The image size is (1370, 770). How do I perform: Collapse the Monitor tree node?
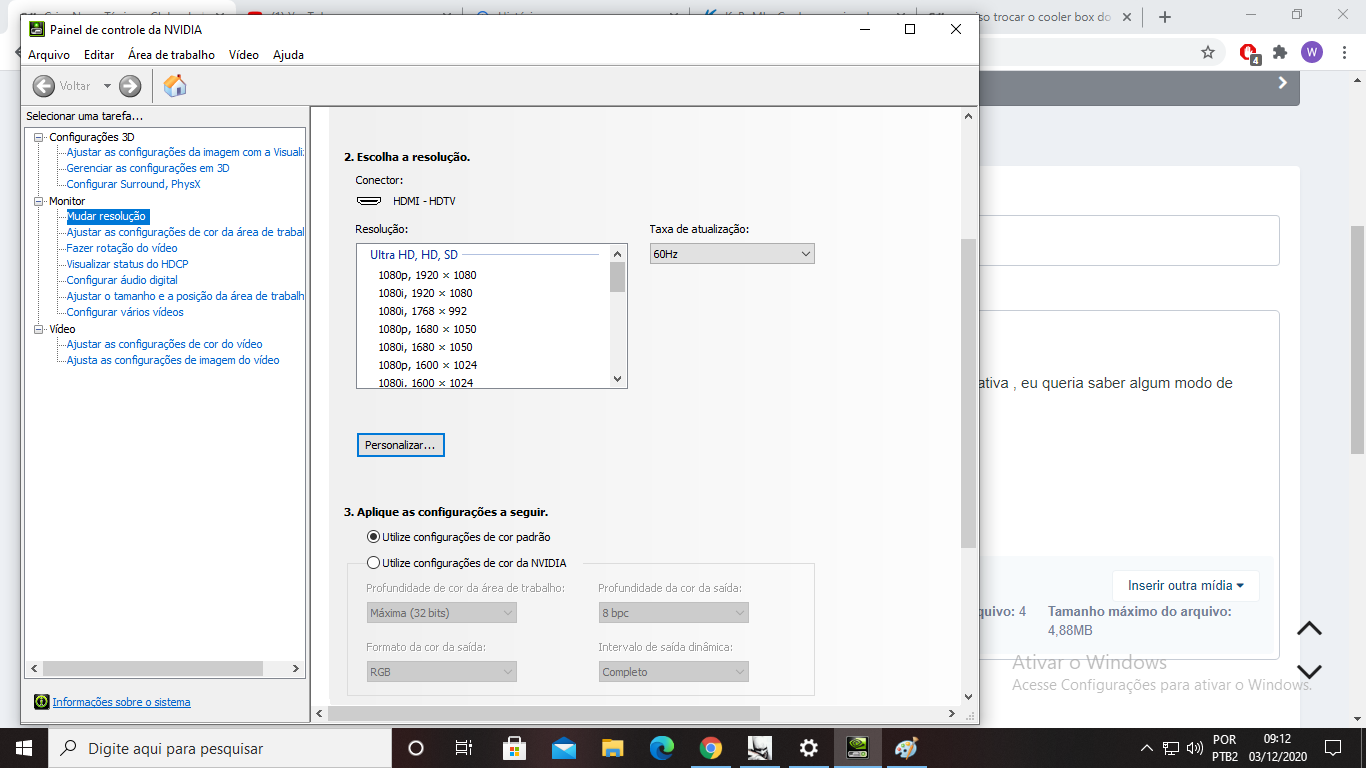(39, 201)
